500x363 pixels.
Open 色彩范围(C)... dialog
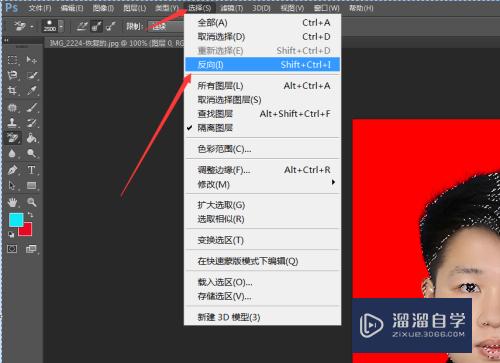(262, 149)
